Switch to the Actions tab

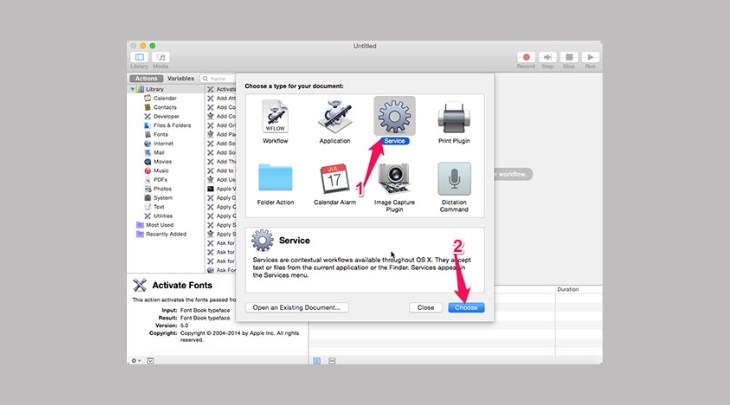(x=146, y=78)
